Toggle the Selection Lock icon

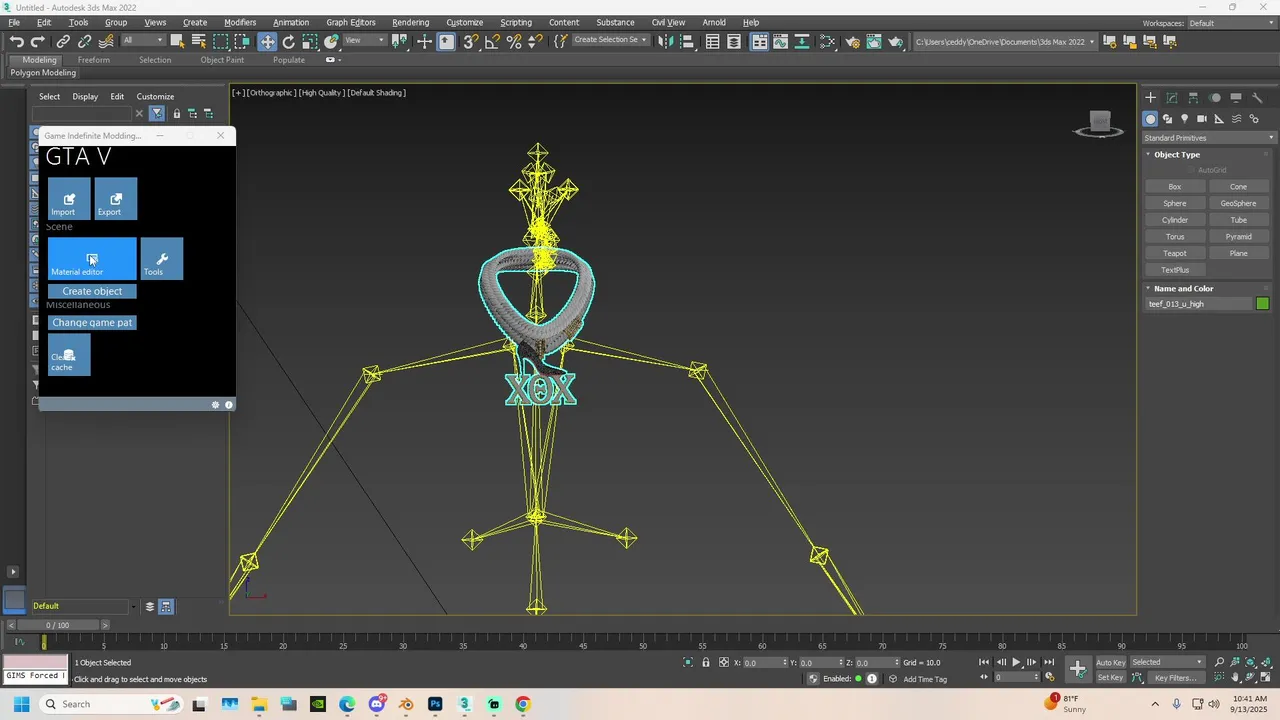coord(706,662)
